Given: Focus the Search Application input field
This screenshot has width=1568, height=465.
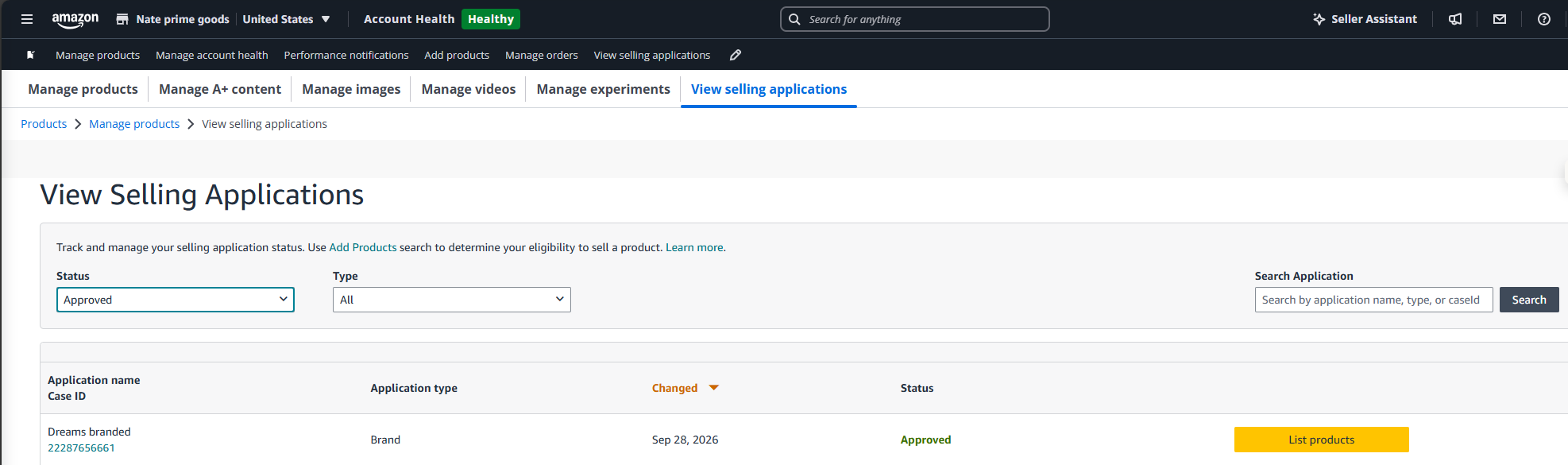Looking at the screenshot, I should pos(1374,300).
